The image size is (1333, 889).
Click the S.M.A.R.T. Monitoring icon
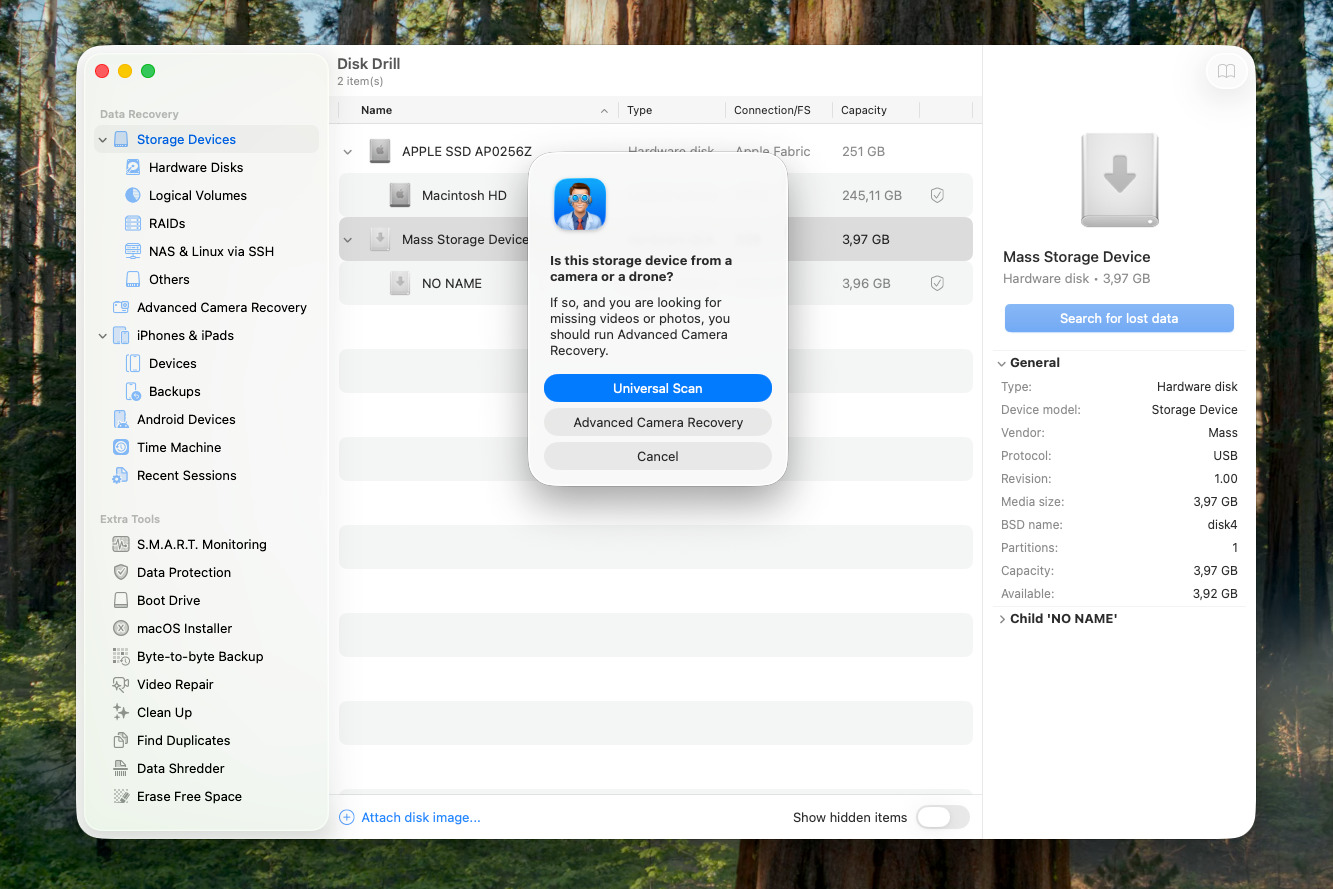click(x=121, y=544)
